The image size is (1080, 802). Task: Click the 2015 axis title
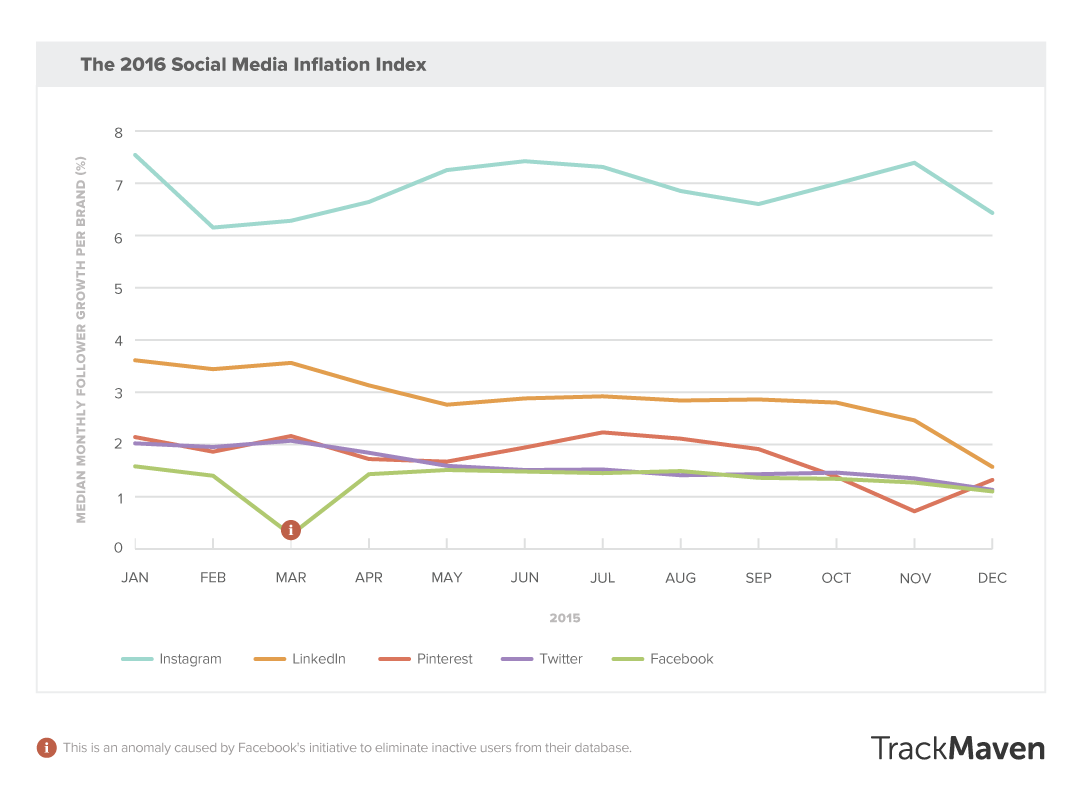coord(564,618)
